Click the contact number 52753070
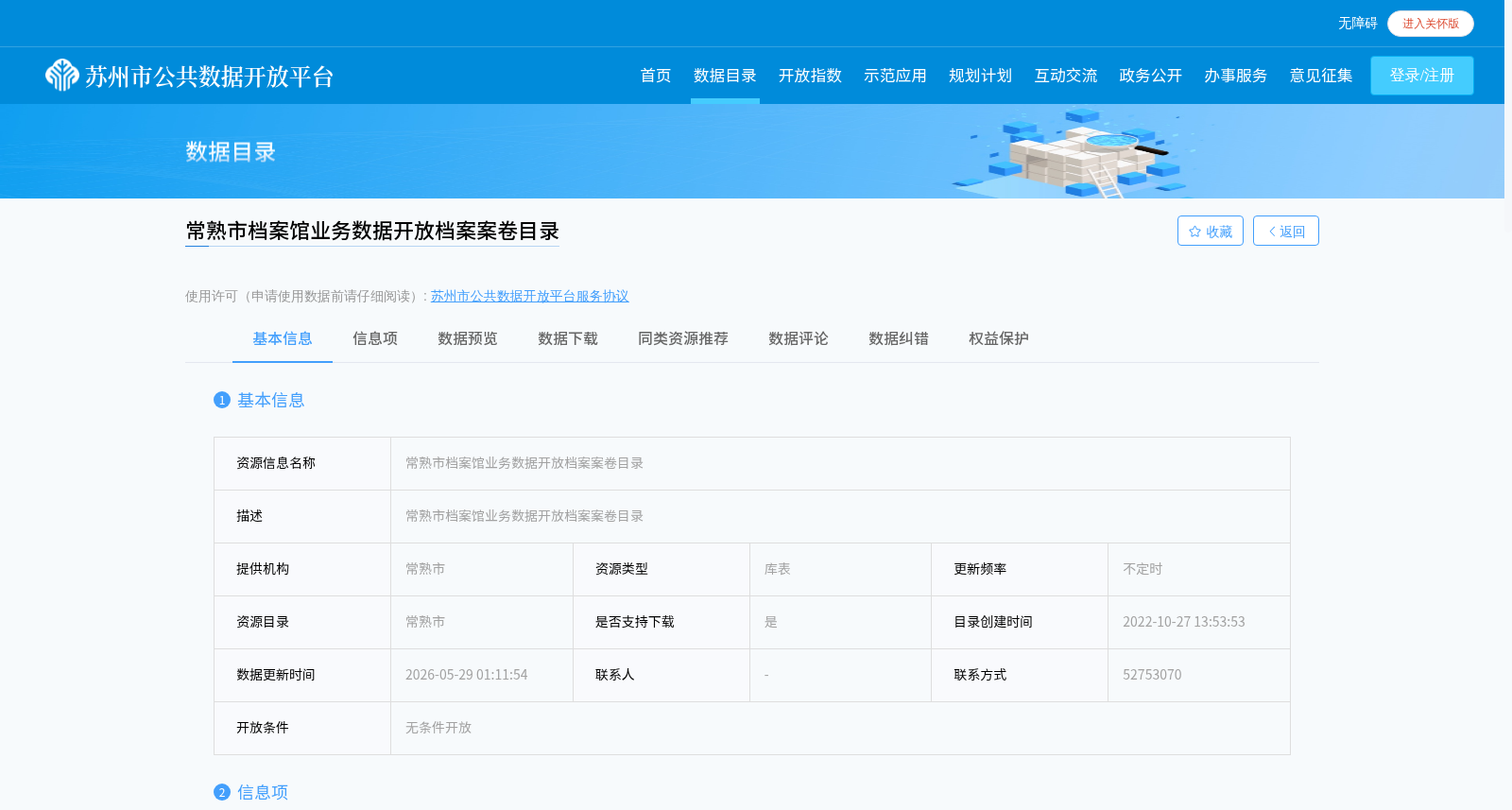This screenshot has height=810, width=1512. [1152, 675]
